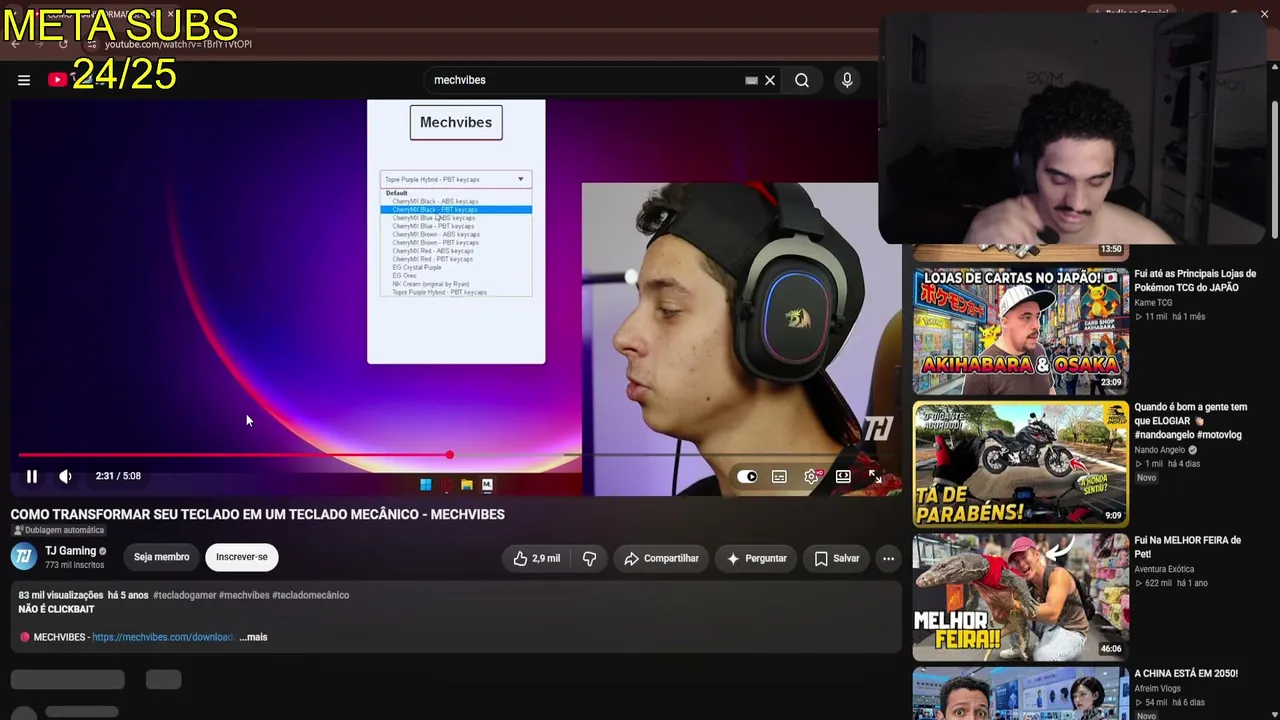The image size is (1280, 720).
Task: Click the '83 mil visualizações' view count
Action: click(x=61, y=595)
